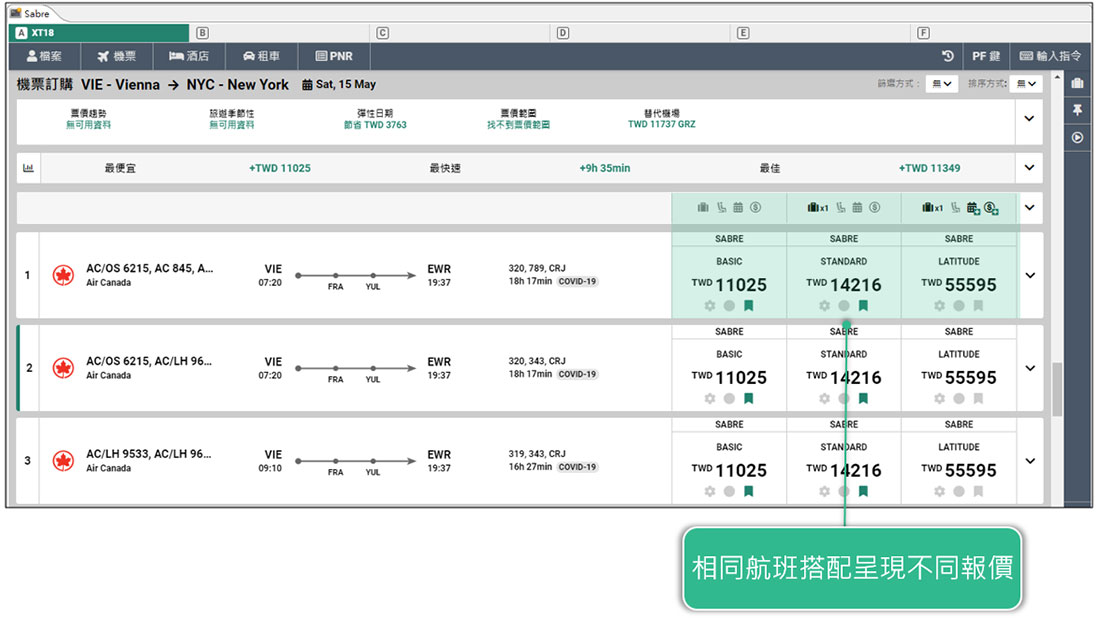Screen dimensions: 1100x620
Task: Click the 輸入指令 button
Action: click(x=1050, y=56)
